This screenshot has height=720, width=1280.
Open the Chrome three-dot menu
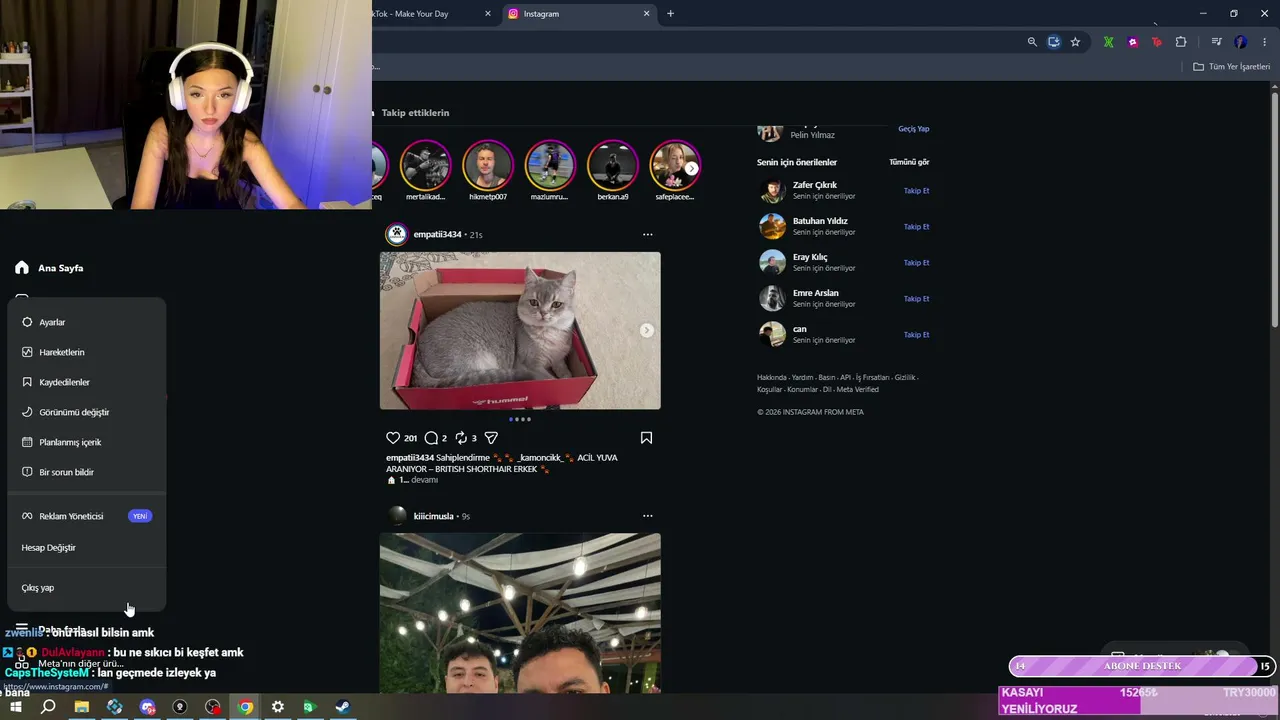pos(1265,42)
